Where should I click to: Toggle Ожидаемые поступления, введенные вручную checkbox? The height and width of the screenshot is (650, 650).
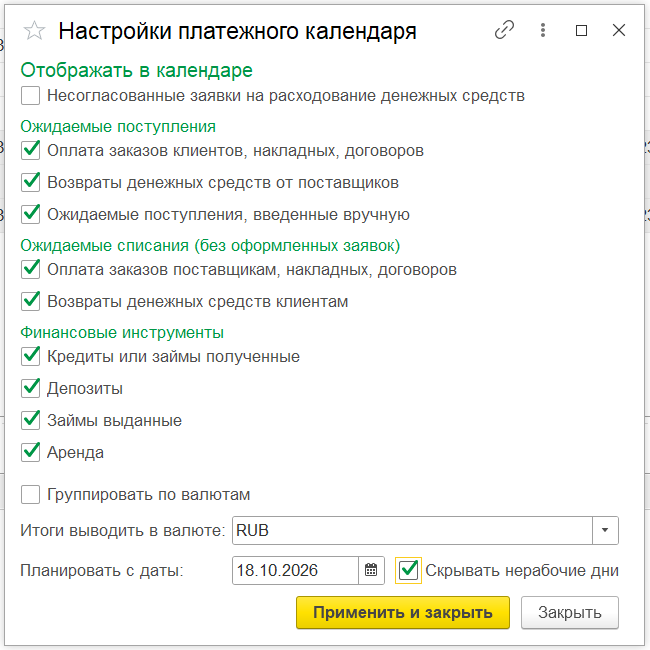[x=30, y=214]
